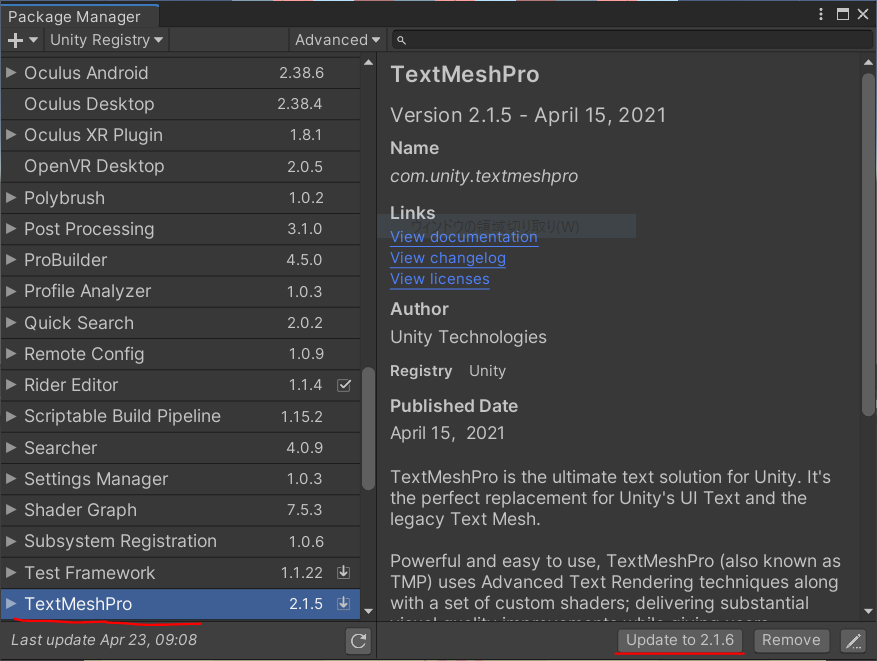Expand the Oculus Android package versions
The height and width of the screenshot is (661, 877).
pos(10,72)
